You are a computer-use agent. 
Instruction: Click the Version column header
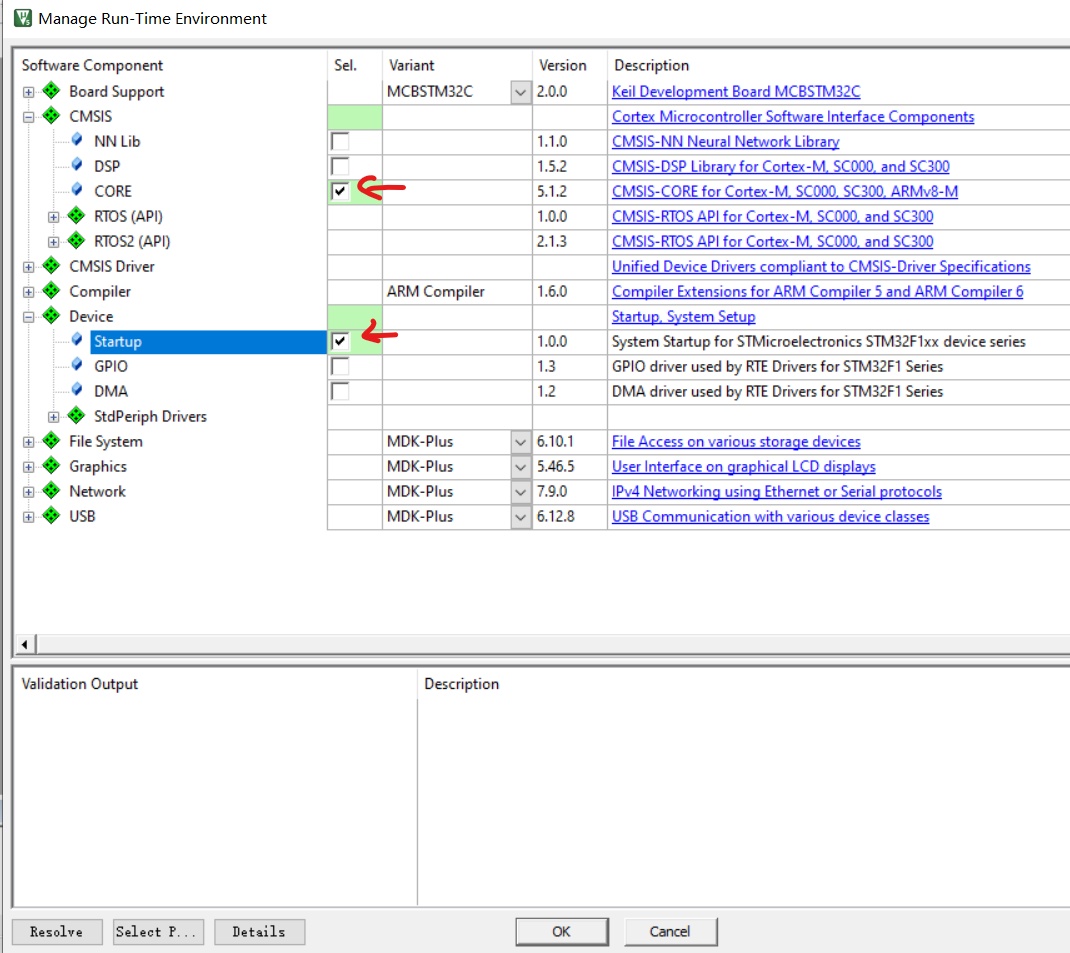562,65
